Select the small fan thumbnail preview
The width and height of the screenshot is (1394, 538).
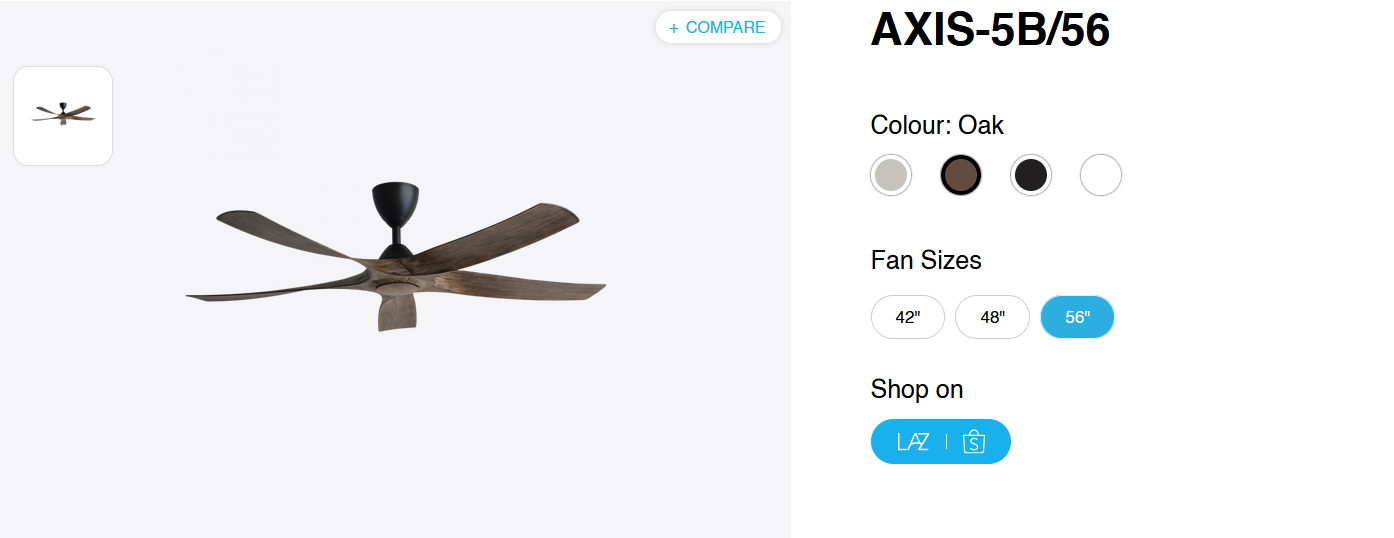tap(63, 116)
